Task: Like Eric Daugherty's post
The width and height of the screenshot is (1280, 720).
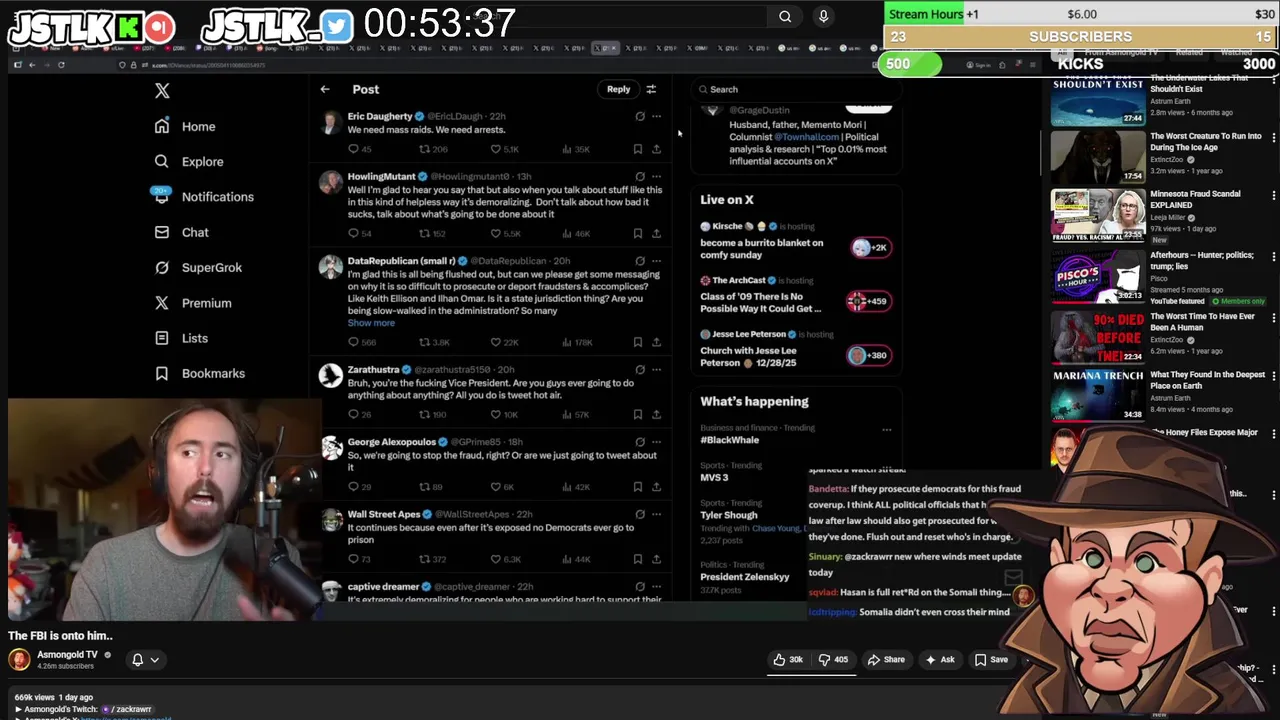Action: (x=495, y=149)
